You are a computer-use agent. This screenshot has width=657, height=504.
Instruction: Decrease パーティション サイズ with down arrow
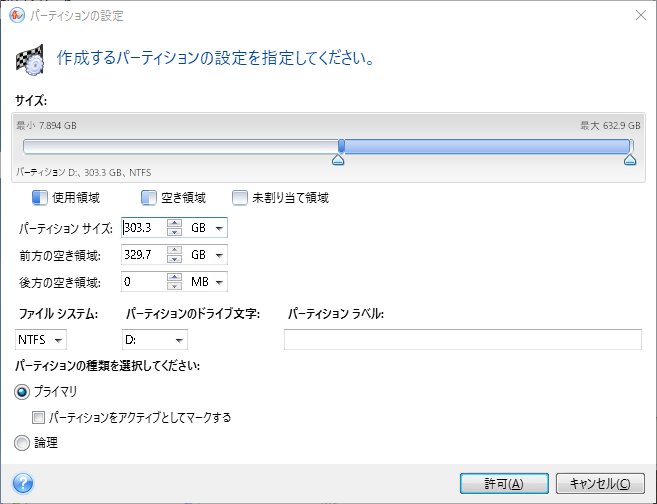174,232
